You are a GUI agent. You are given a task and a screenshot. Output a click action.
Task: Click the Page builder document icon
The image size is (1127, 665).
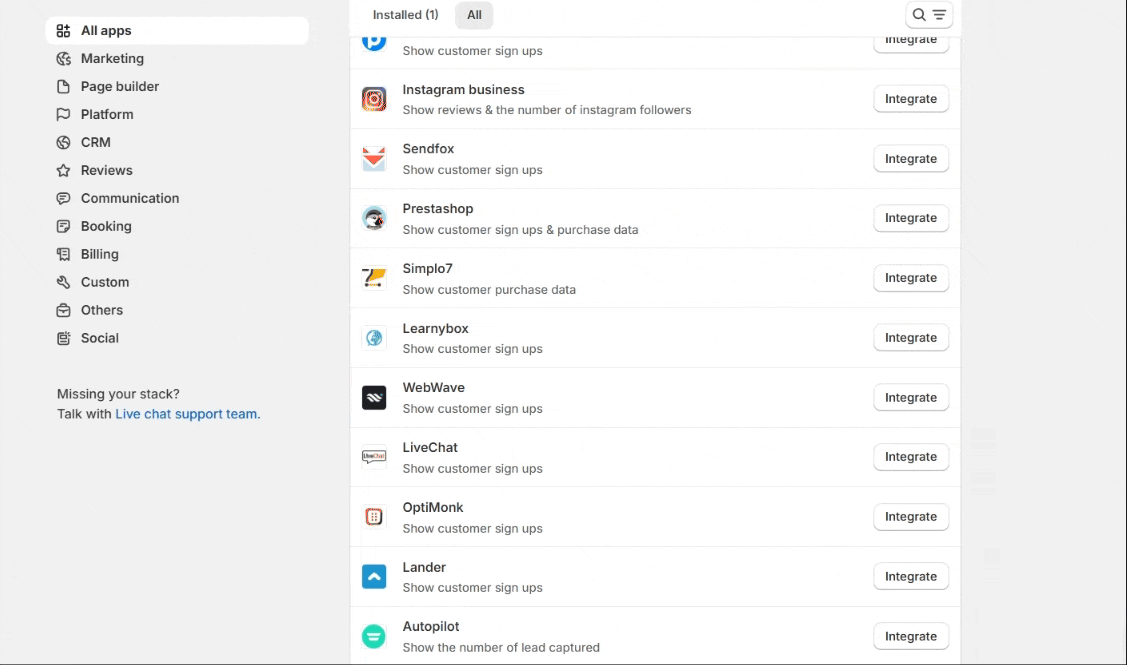point(63,87)
